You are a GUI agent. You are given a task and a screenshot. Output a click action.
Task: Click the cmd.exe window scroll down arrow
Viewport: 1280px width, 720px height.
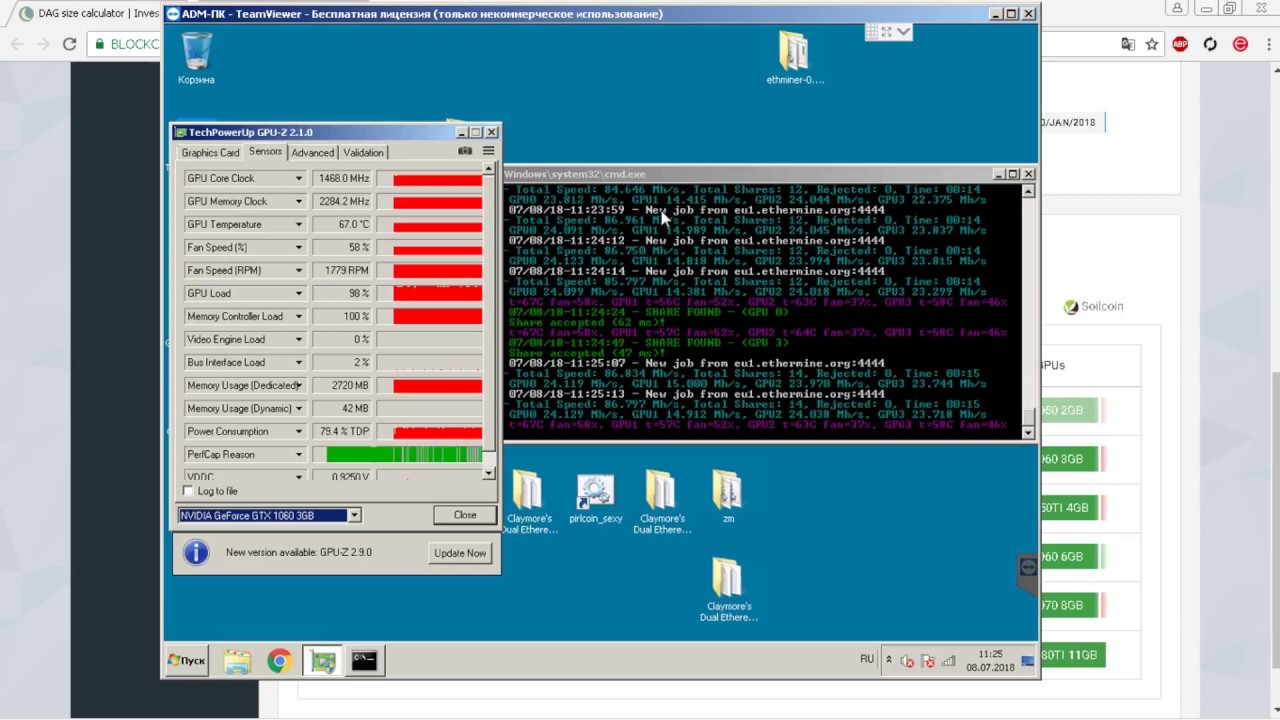click(1028, 432)
